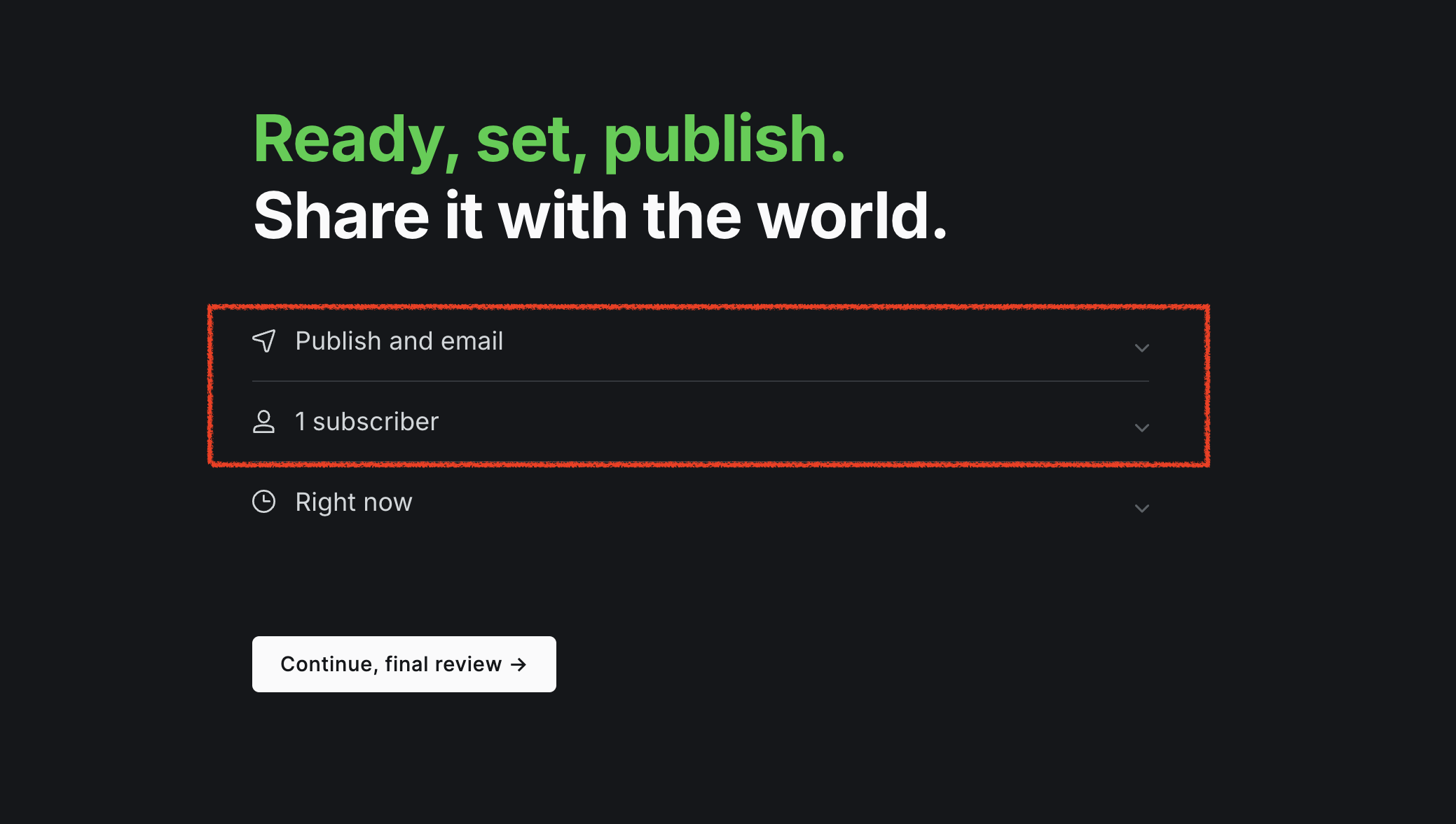
Task: Click the Share it with the world heading
Action: pyautogui.click(x=600, y=216)
